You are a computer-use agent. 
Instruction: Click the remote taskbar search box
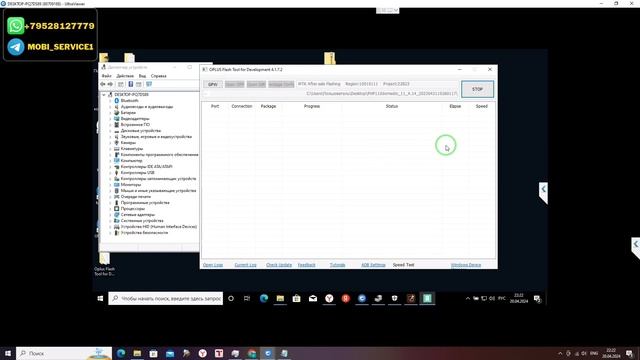[166, 298]
